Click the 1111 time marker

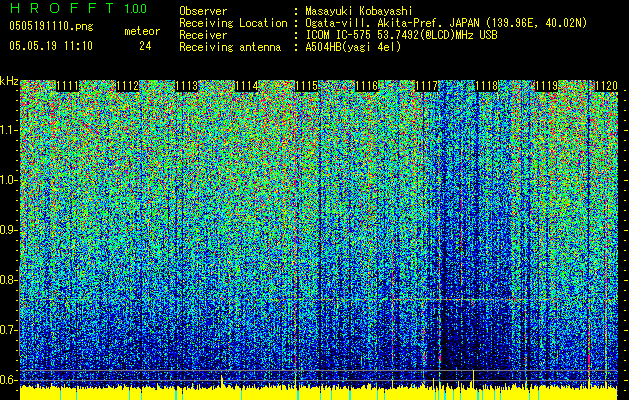click(x=67, y=86)
